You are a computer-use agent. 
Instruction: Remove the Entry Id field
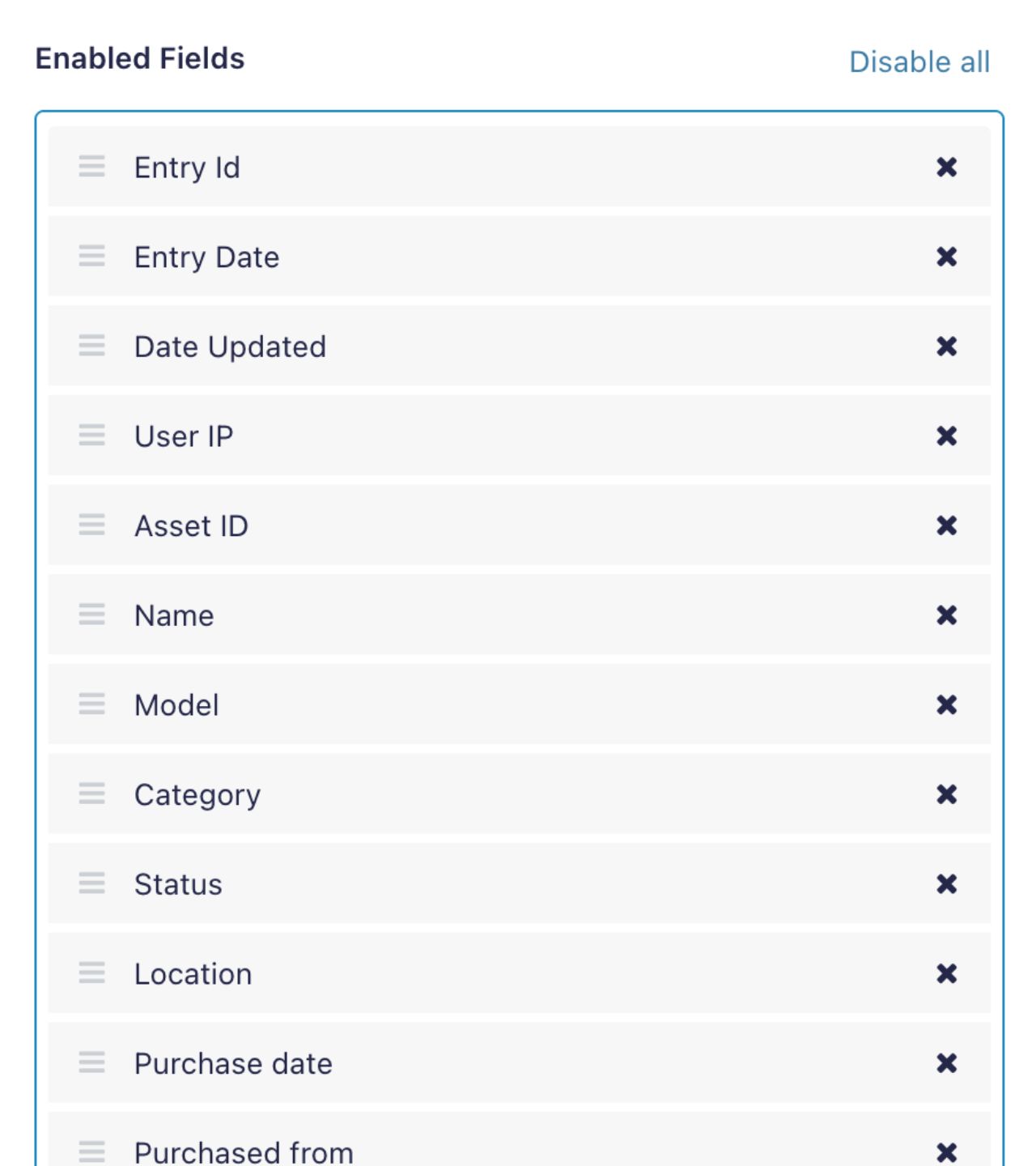click(x=947, y=168)
